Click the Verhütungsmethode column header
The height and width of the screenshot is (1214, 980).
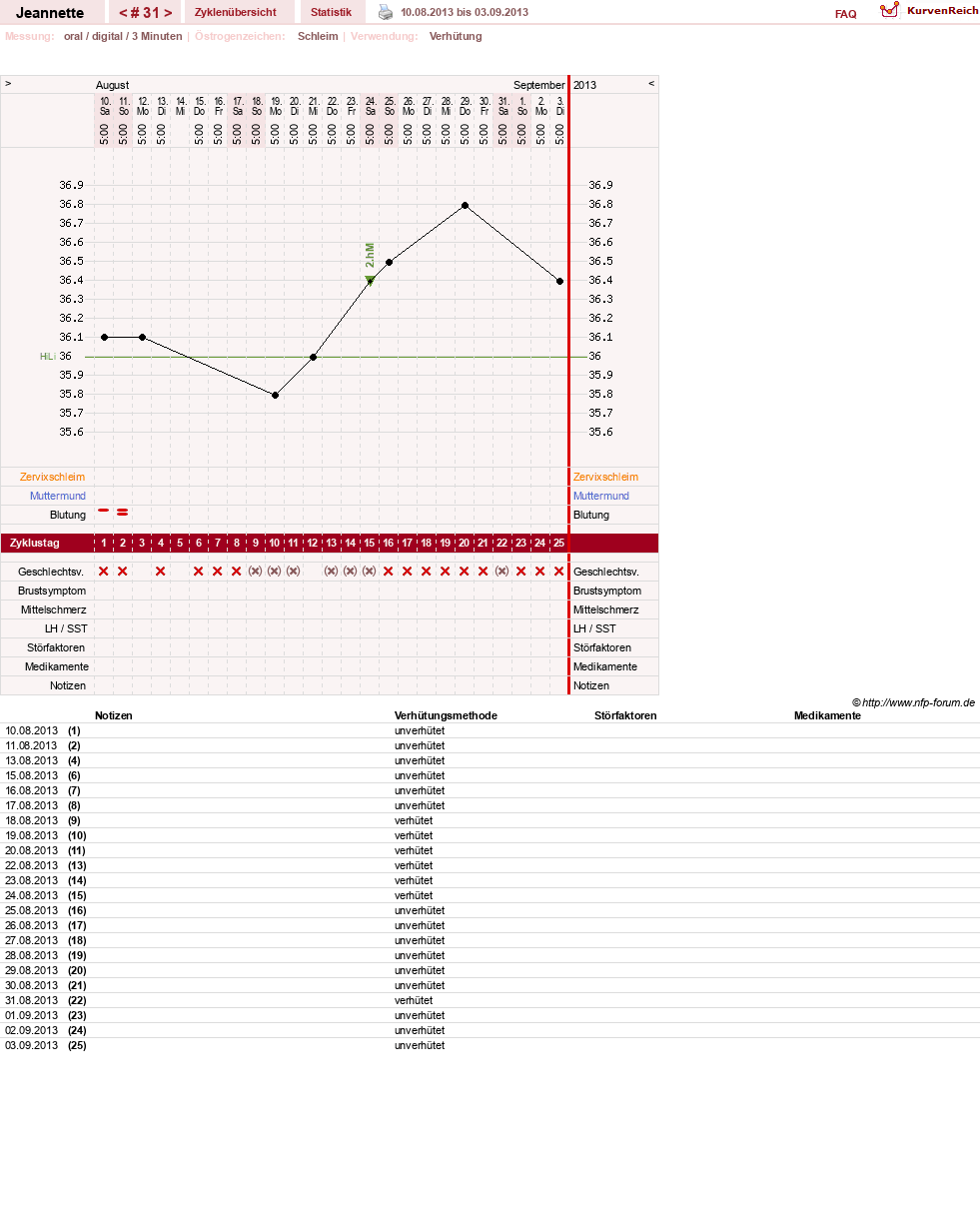pyautogui.click(x=446, y=715)
